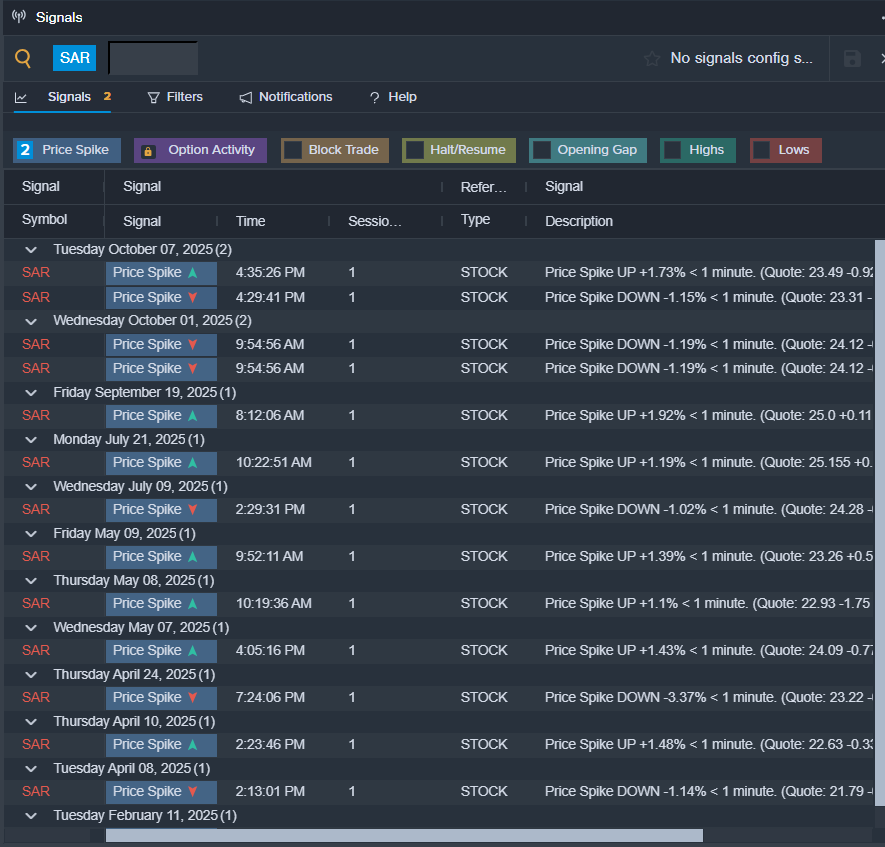Viewport: 885px width, 847px height.
Task: Click the Signals broadcast icon in title bar
Action: (19, 17)
